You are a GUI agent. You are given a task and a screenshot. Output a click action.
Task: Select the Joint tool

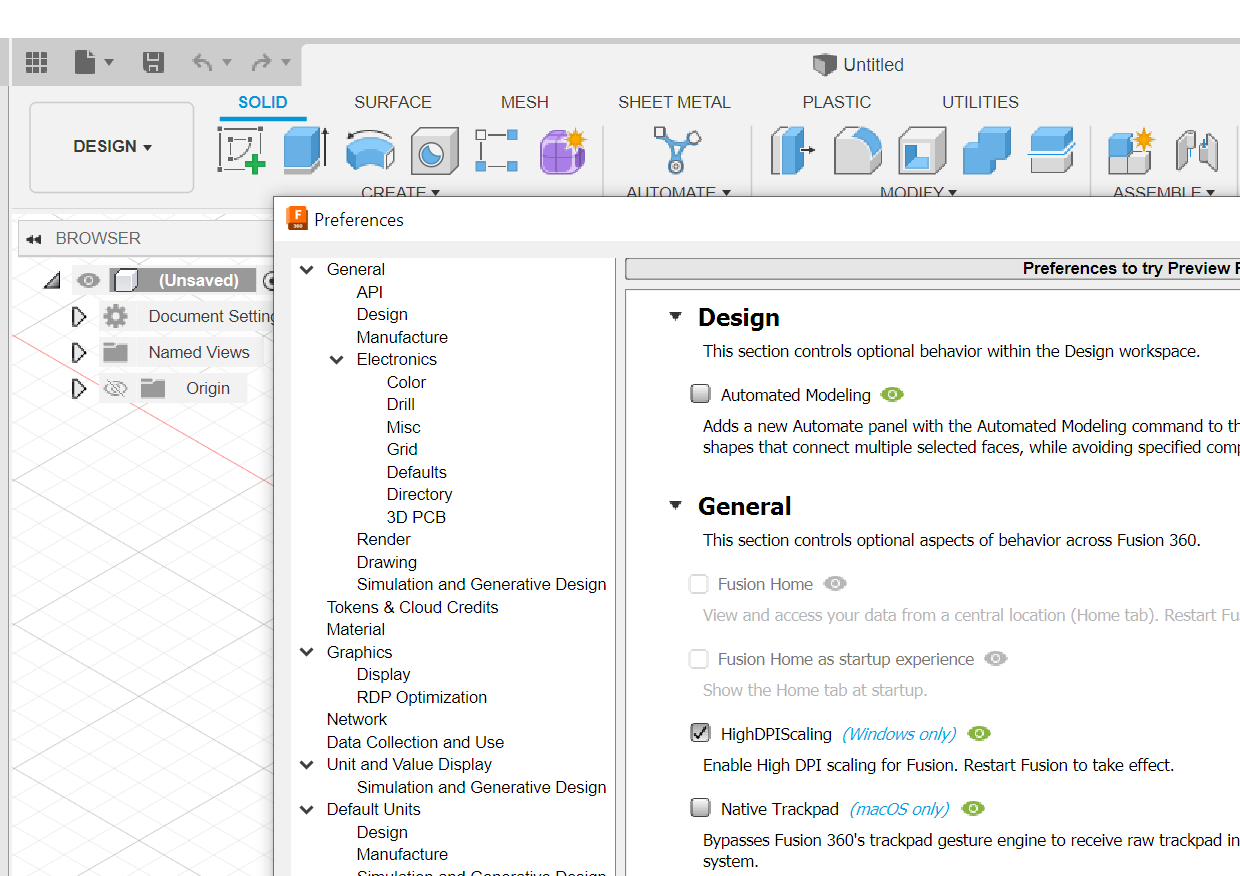[1196, 150]
